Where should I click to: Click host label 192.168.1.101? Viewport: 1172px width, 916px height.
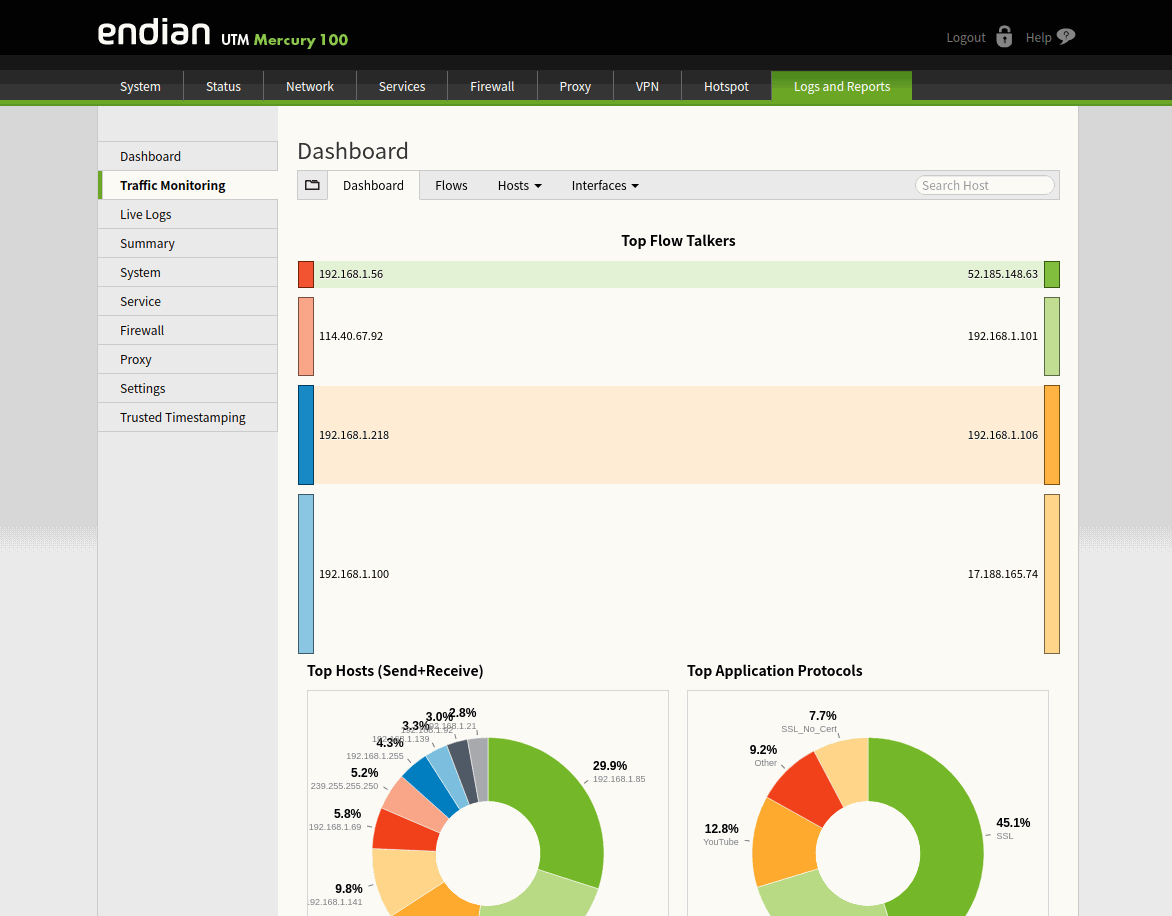tap(1002, 336)
